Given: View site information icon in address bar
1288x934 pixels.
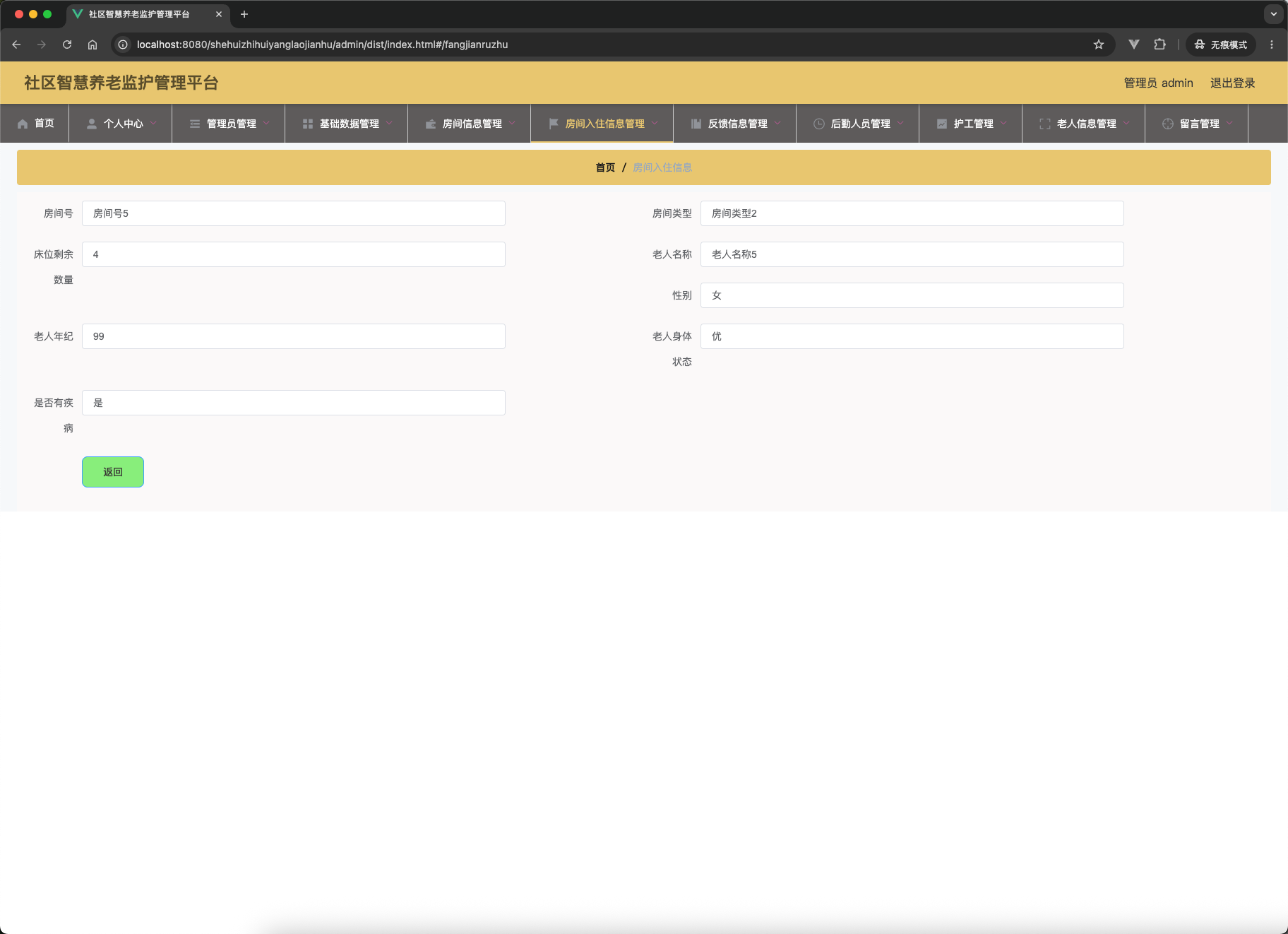Looking at the screenshot, I should [123, 45].
